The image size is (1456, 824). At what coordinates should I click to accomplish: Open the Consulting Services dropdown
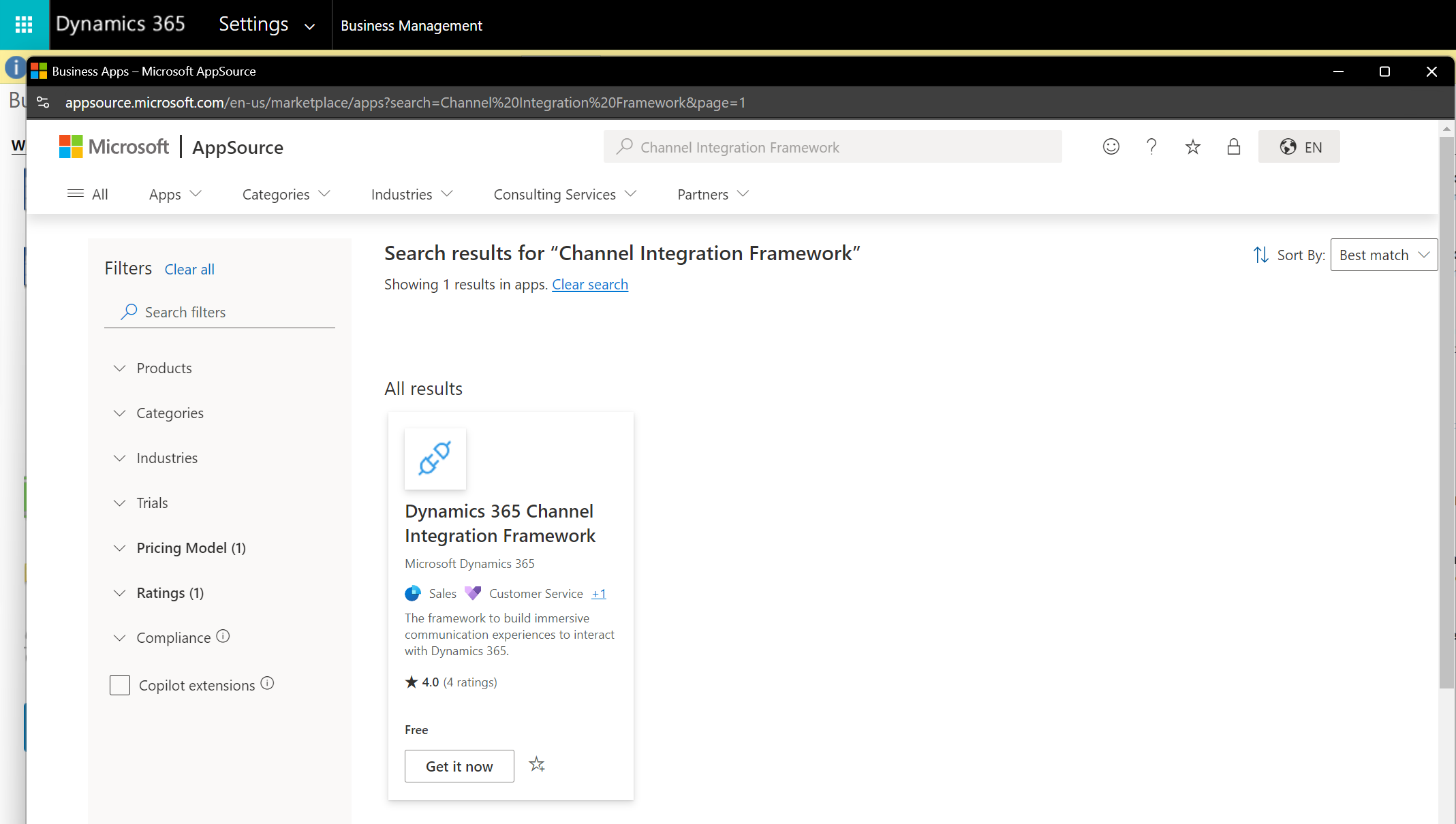click(565, 194)
